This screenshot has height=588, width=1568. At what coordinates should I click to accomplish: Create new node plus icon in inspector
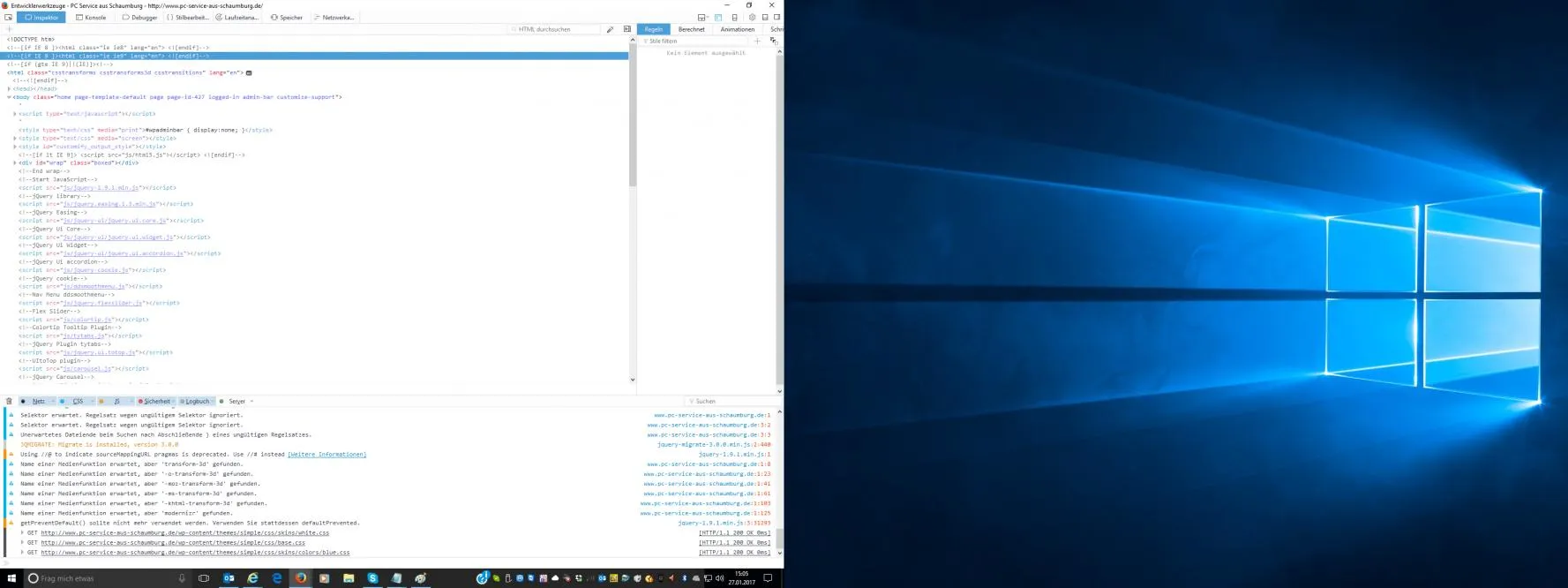coord(10,29)
